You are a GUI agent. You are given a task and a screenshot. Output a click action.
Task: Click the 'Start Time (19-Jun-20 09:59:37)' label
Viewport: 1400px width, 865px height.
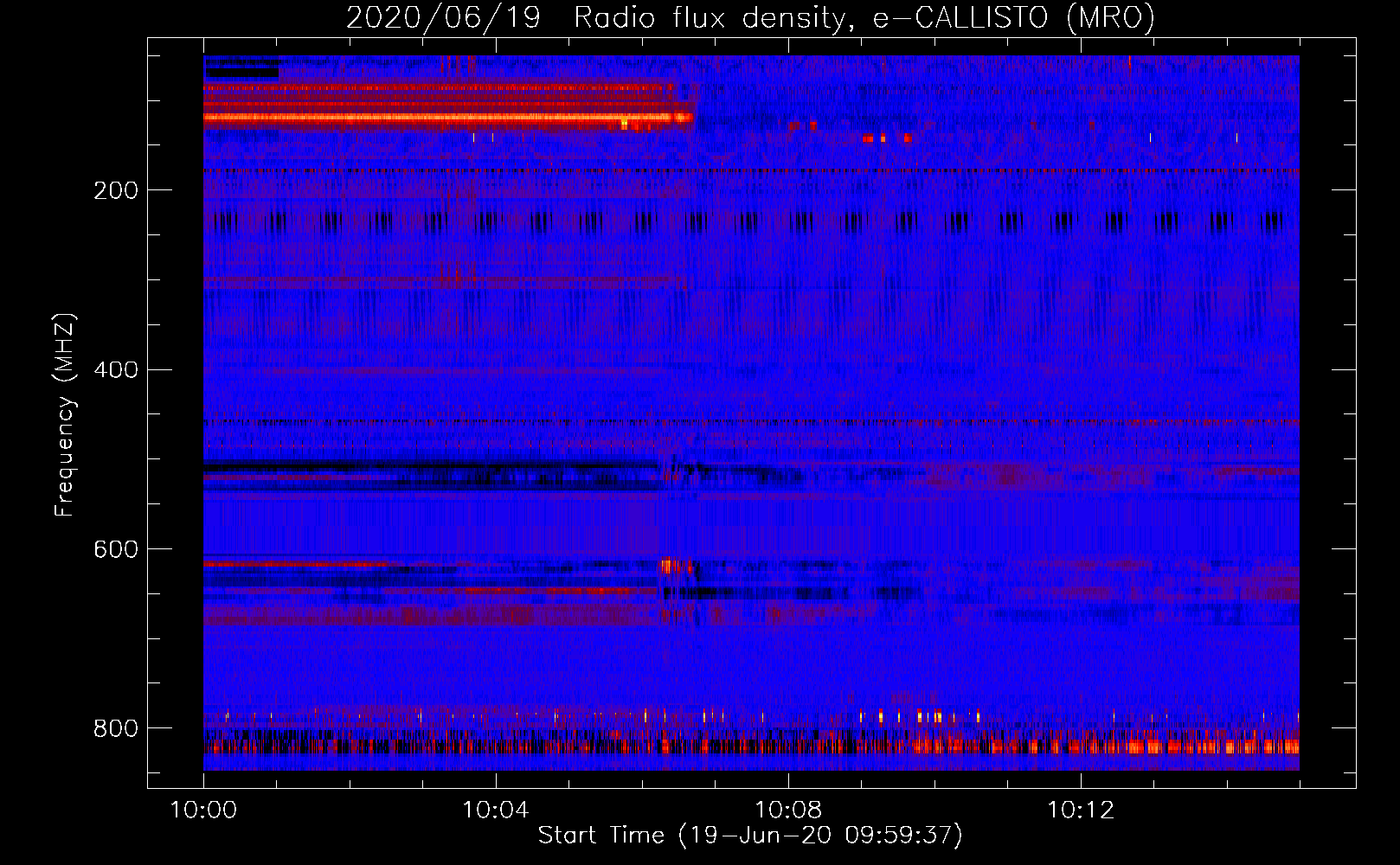[750, 835]
